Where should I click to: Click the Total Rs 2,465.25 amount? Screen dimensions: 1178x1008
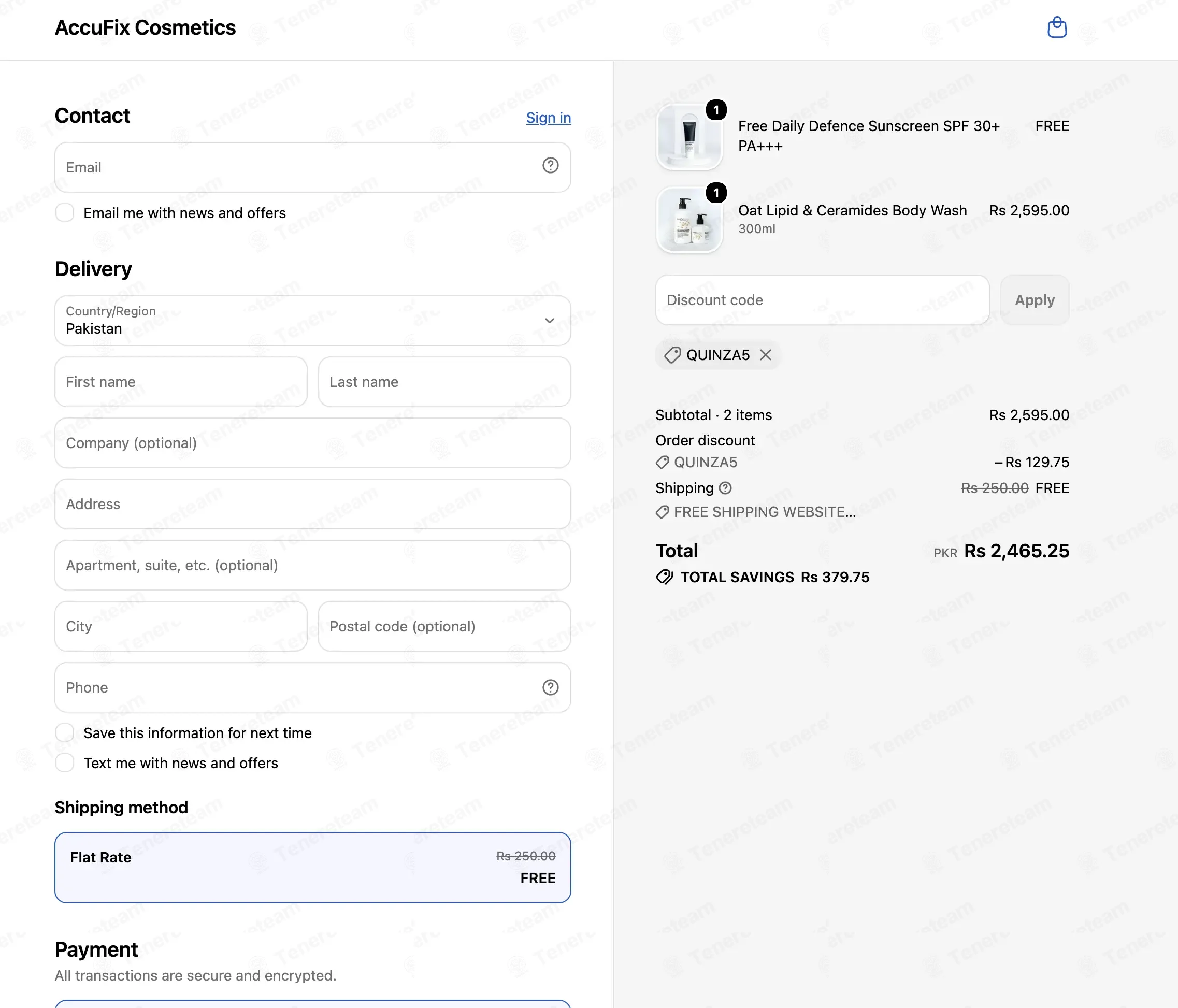click(x=1016, y=550)
